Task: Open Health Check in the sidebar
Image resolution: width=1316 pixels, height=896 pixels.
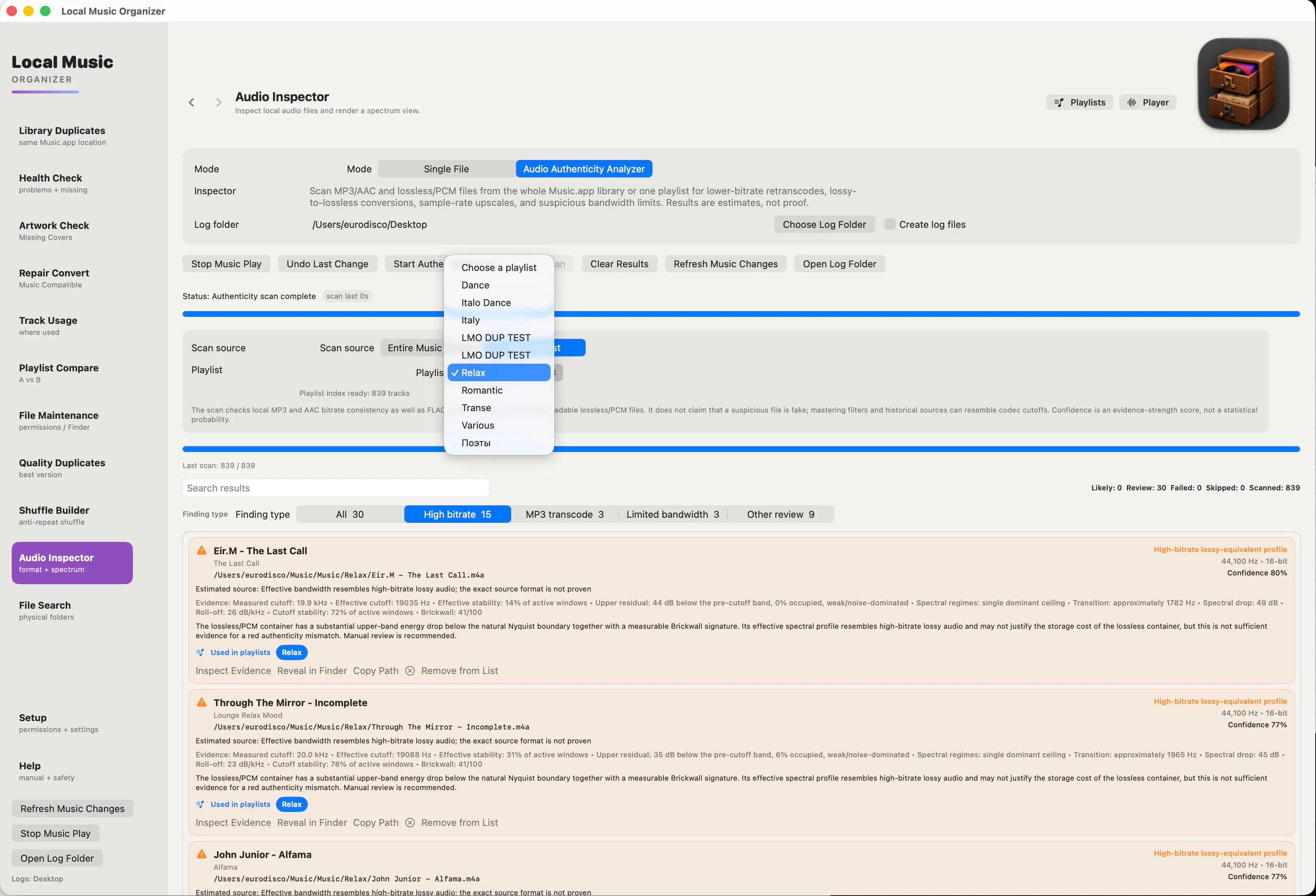Action: 72,184
